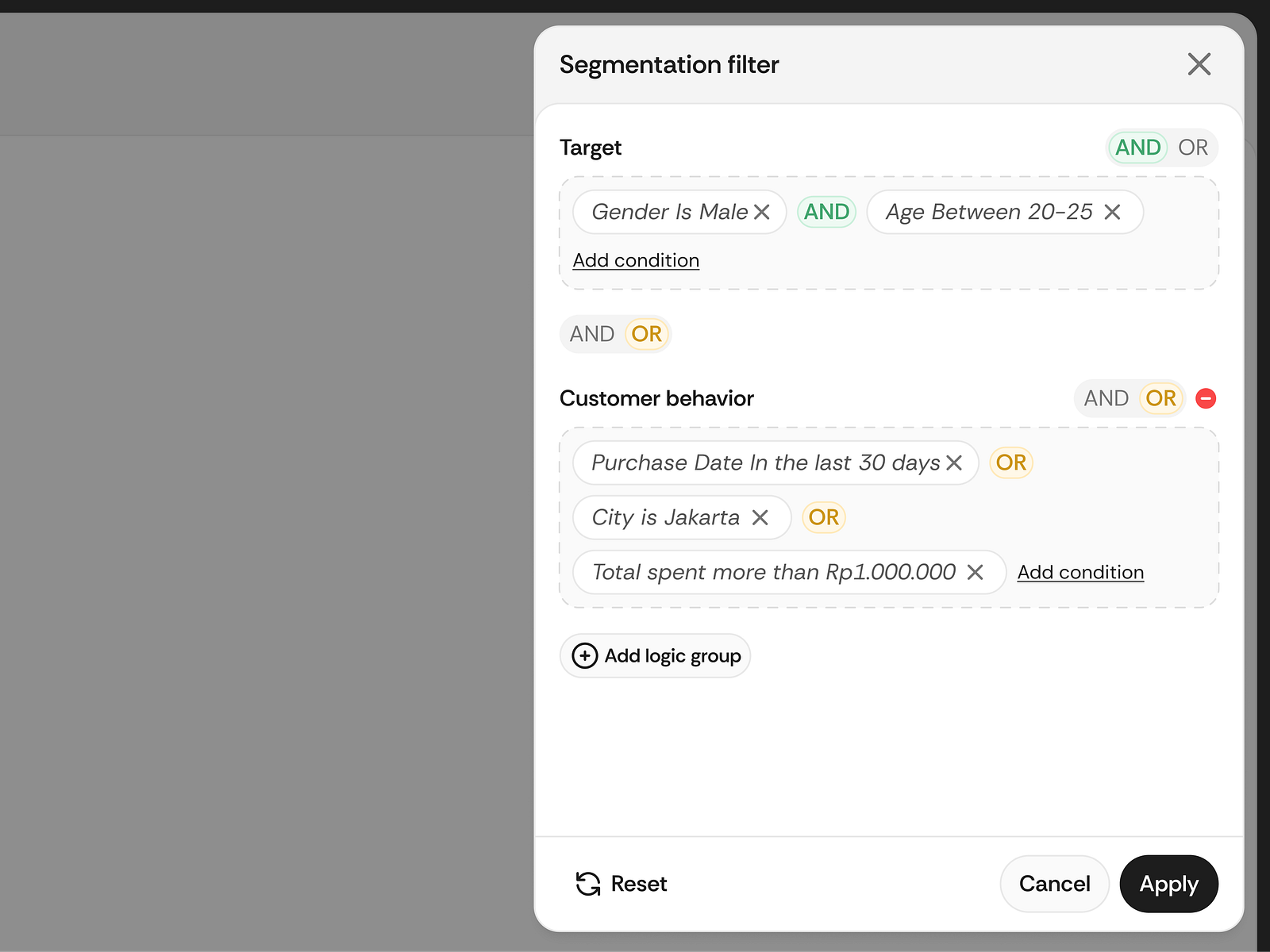The height and width of the screenshot is (952, 1270).
Task: Set Target group logic to AND
Action: point(1137,148)
